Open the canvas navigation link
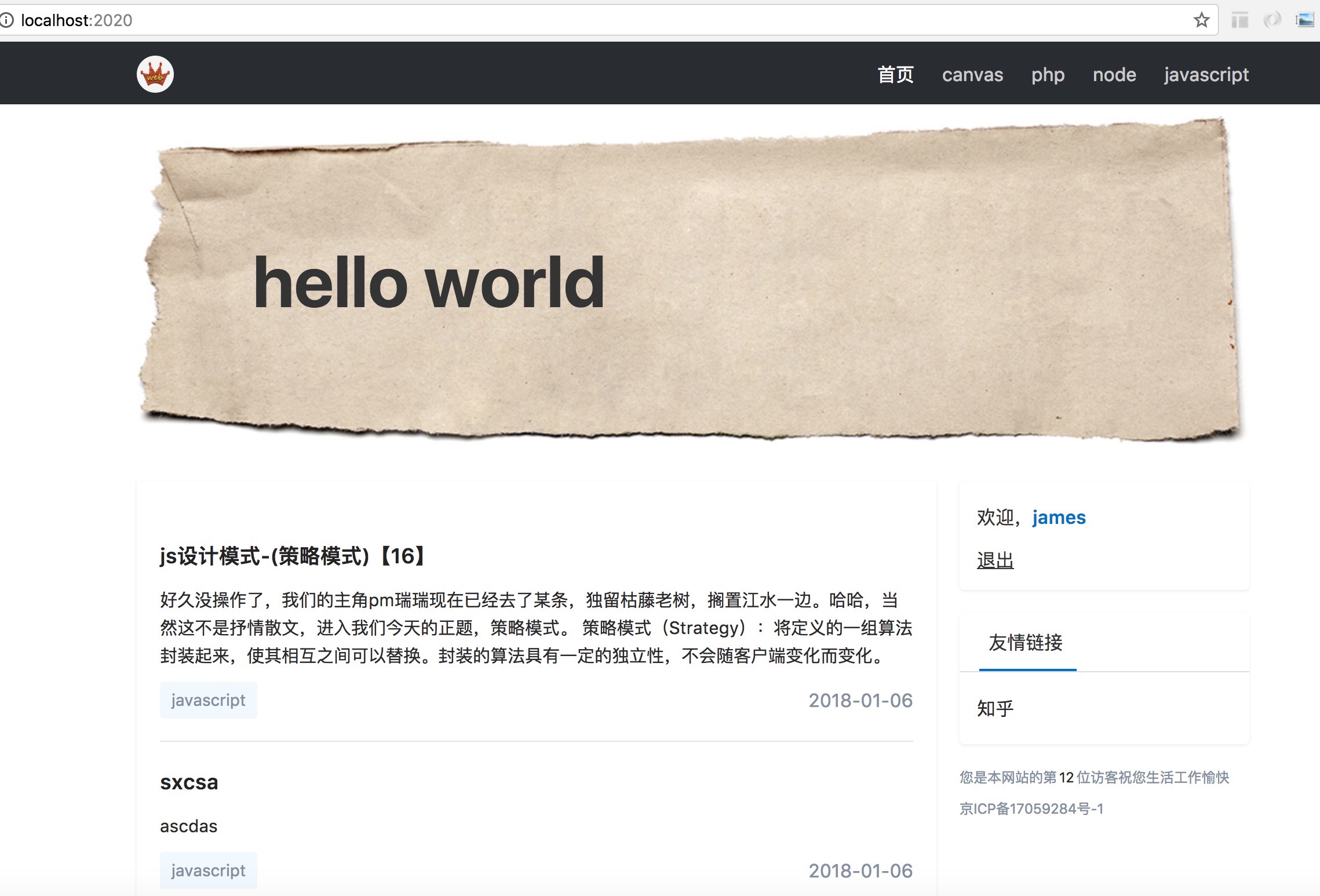This screenshot has height=896, width=1320. tap(972, 75)
